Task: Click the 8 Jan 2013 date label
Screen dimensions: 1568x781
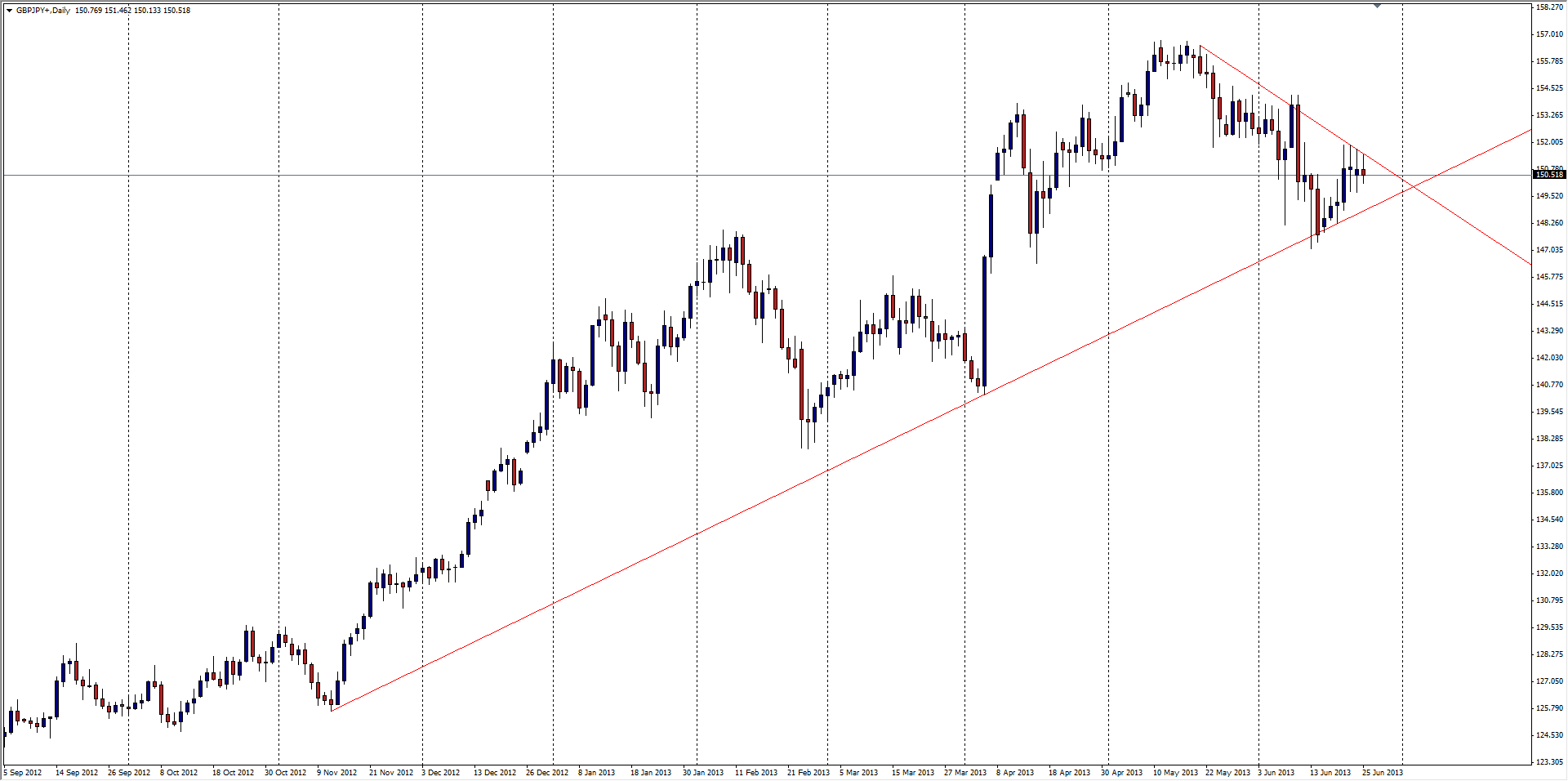Action: pyautogui.click(x=597, y=773)
